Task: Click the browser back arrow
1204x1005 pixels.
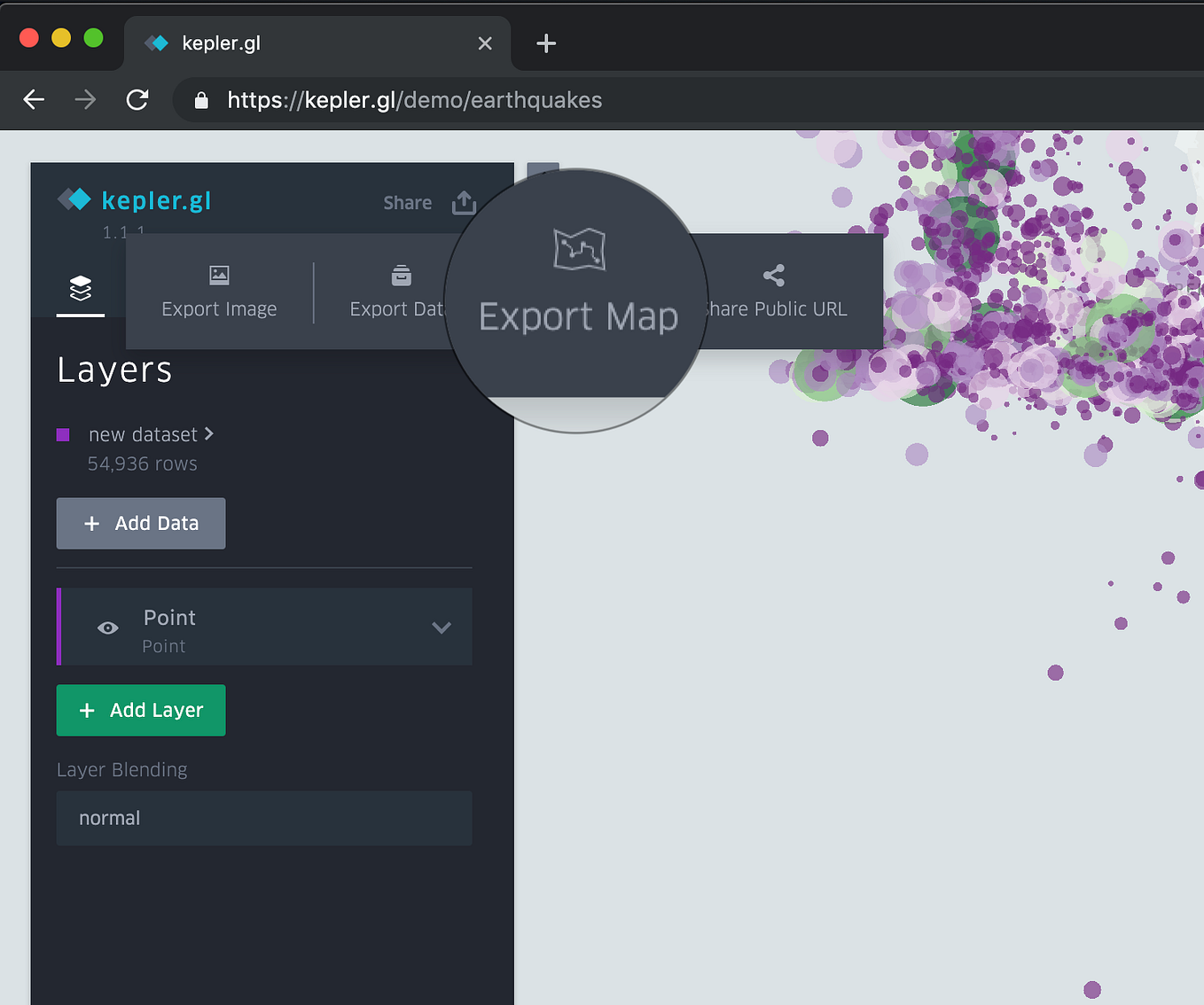Action: (x=33, y=100)
